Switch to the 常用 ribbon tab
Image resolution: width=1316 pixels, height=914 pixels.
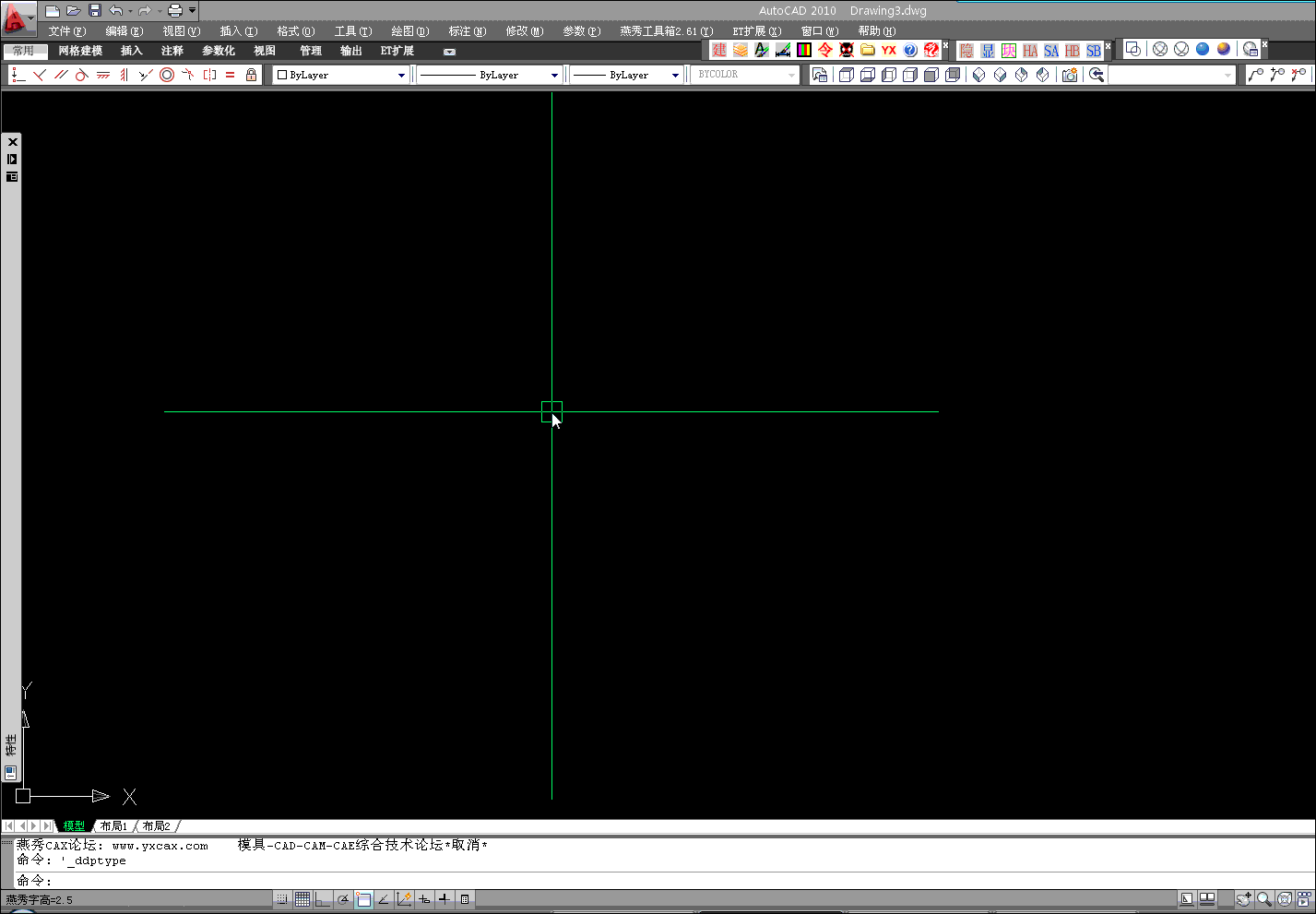[x=25, y=51]
